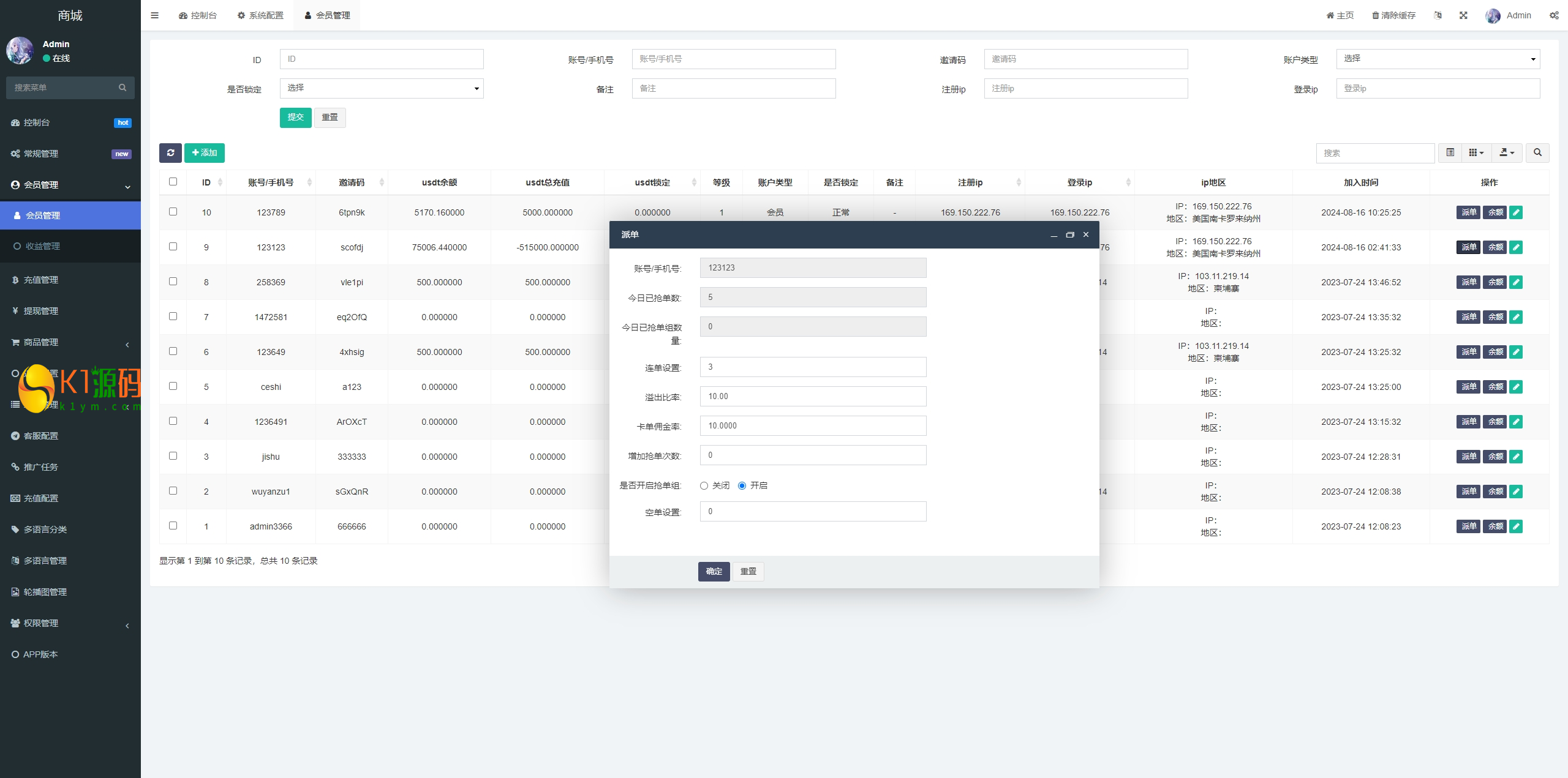The height and width of the screenshot is (778, 1568).
Task: Click the magnifier search icon beside table toolbar
Action: tap(1537, 153)
